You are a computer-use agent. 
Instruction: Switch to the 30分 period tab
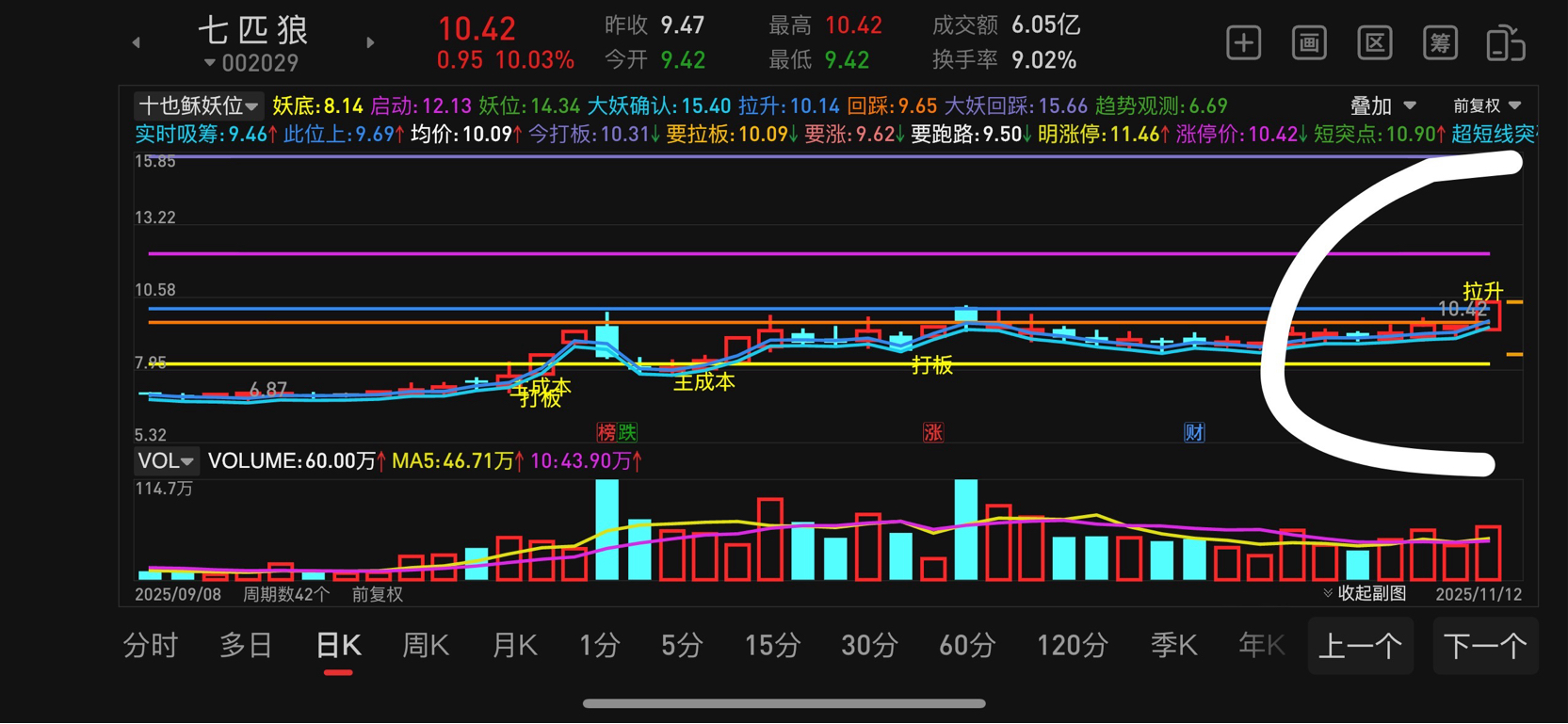869,646
